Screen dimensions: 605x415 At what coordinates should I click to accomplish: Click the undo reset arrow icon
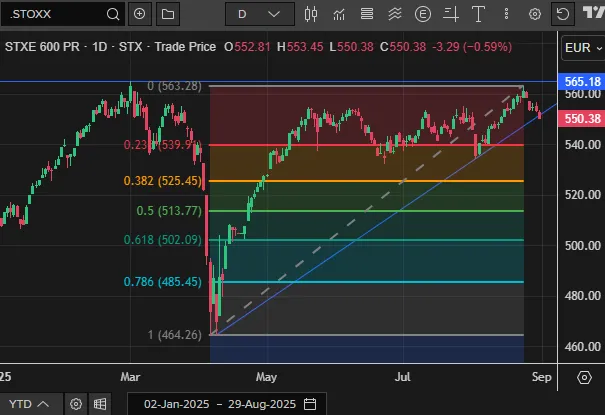563,14
